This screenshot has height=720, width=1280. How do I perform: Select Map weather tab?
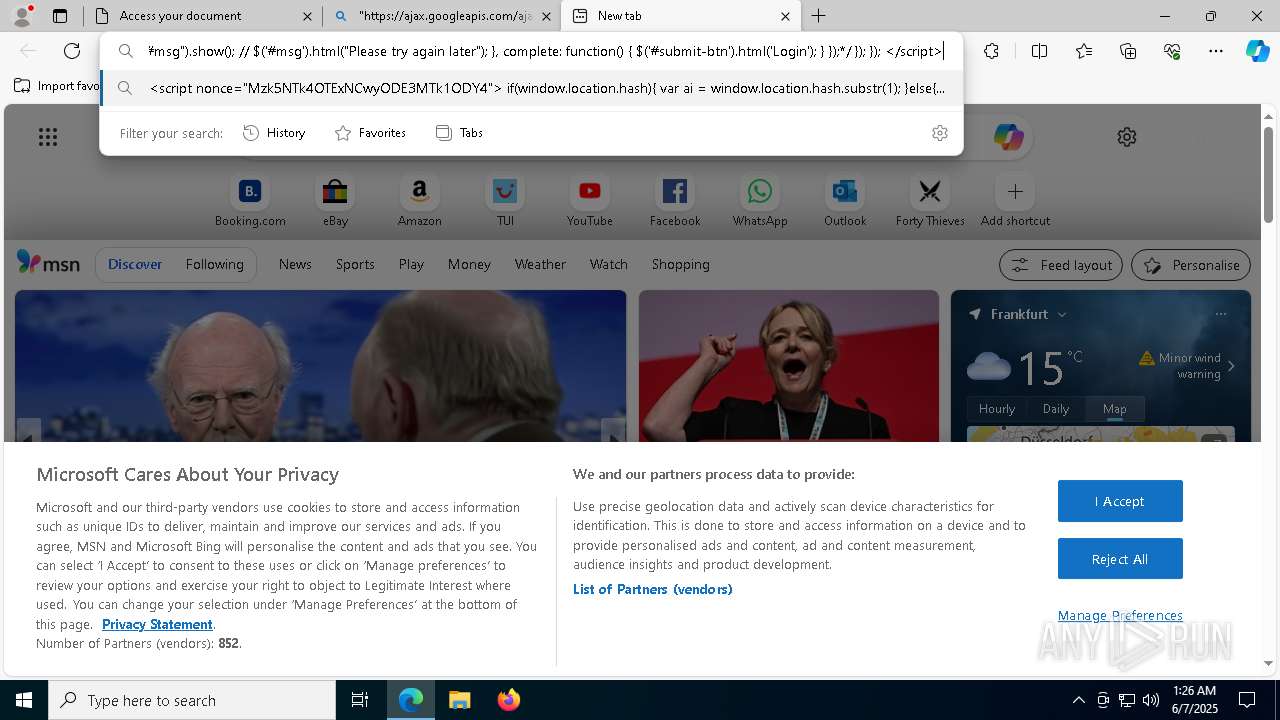[x=1114, y=409]
